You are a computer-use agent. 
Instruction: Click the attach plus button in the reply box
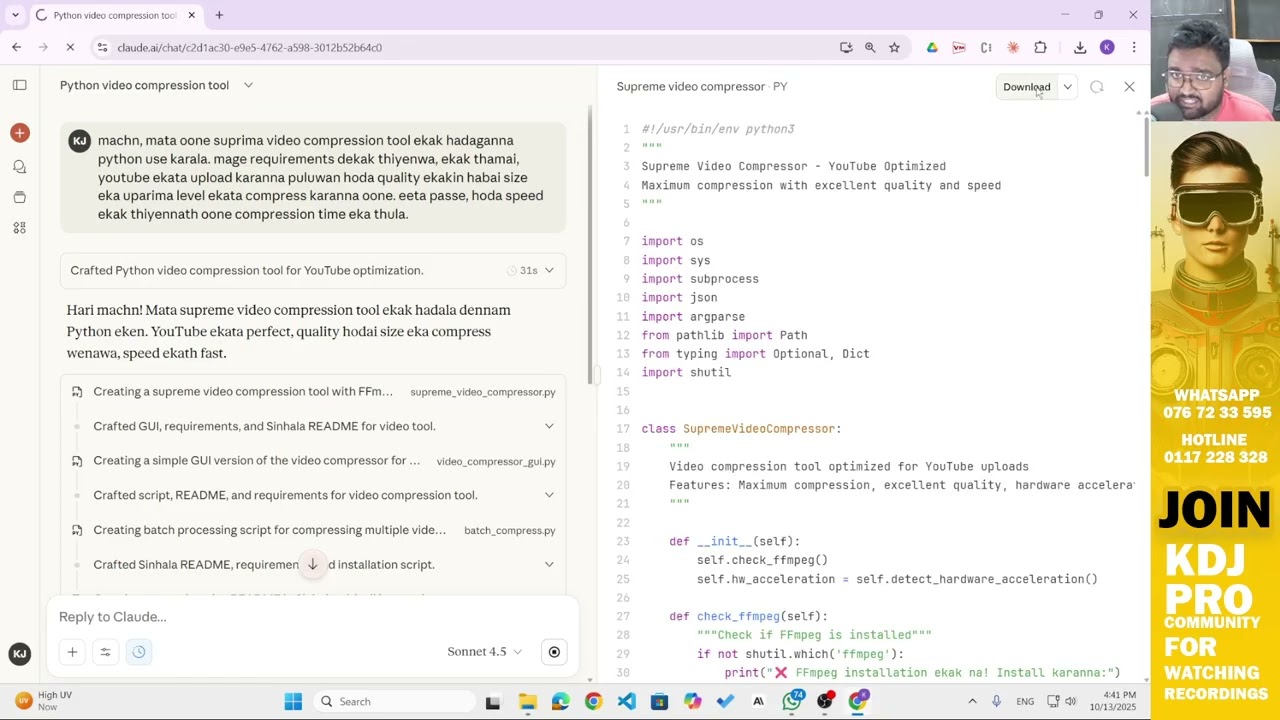pyautogui.click(x=72, y=652)
